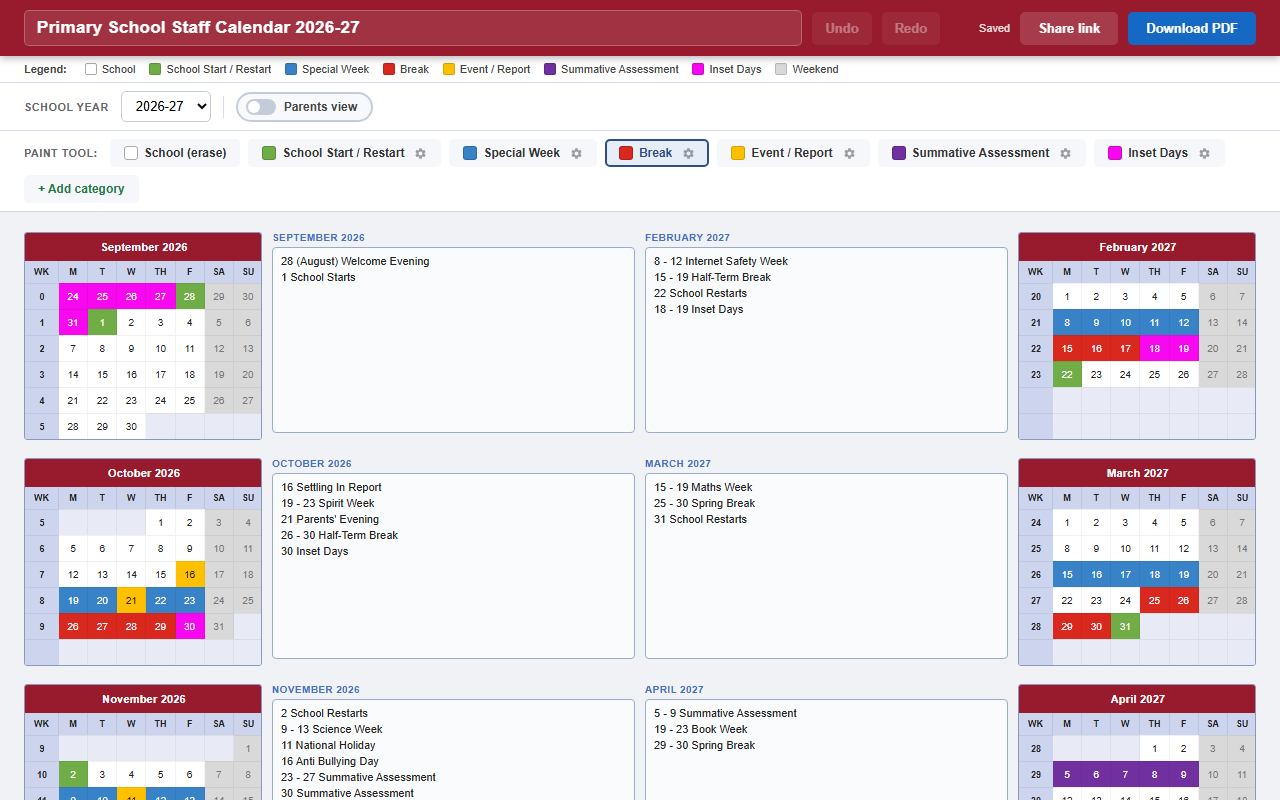The height and width of the screenshot is (800, 1280).
Task: Click 2 November green restart day
Action: (73, 774)
